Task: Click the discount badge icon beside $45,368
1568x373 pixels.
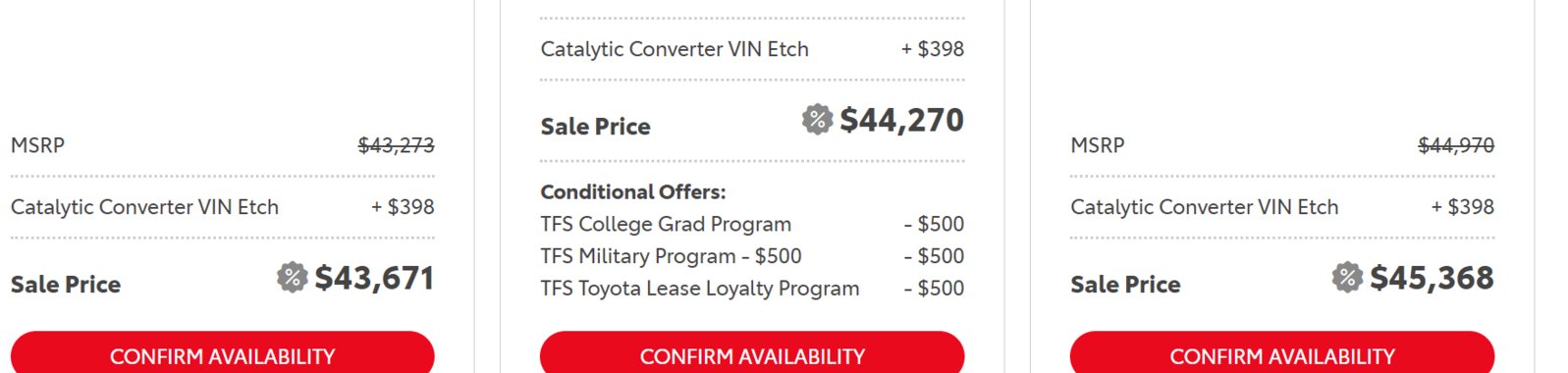Action: [1347, 278]
